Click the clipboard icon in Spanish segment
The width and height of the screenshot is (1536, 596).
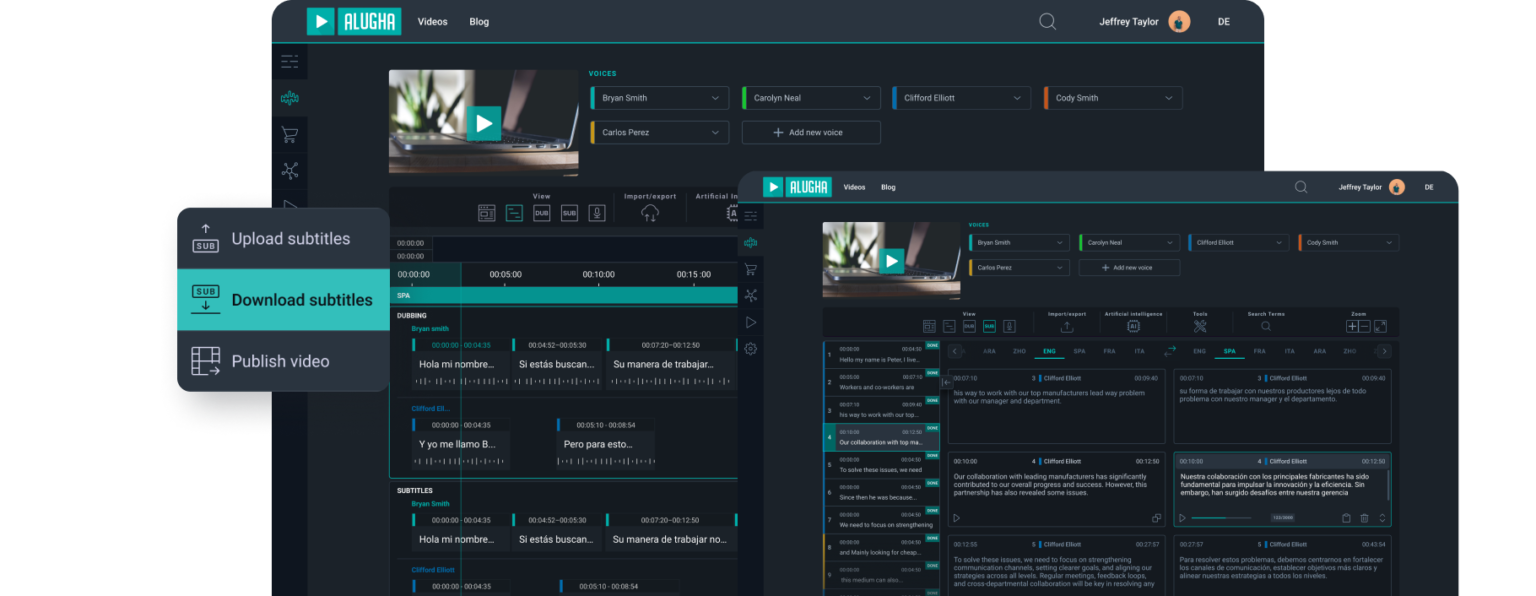pyautogui.click(x=1346, y=518)
